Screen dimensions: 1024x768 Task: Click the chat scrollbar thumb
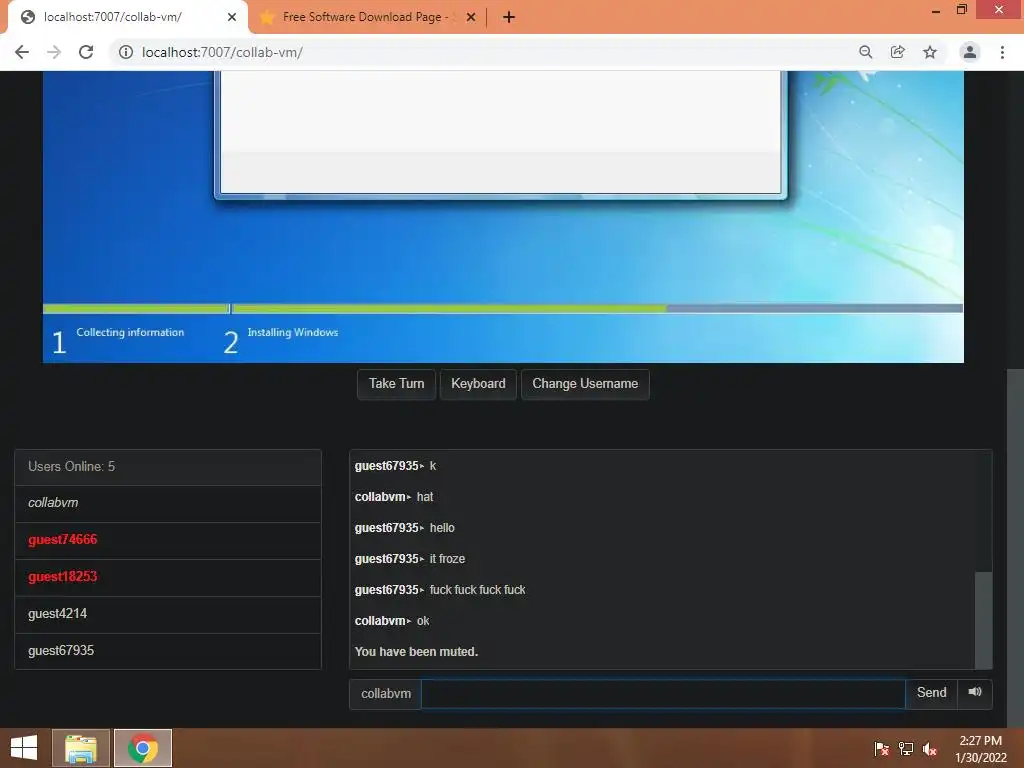pyautogui.click(x=983, y=620)
